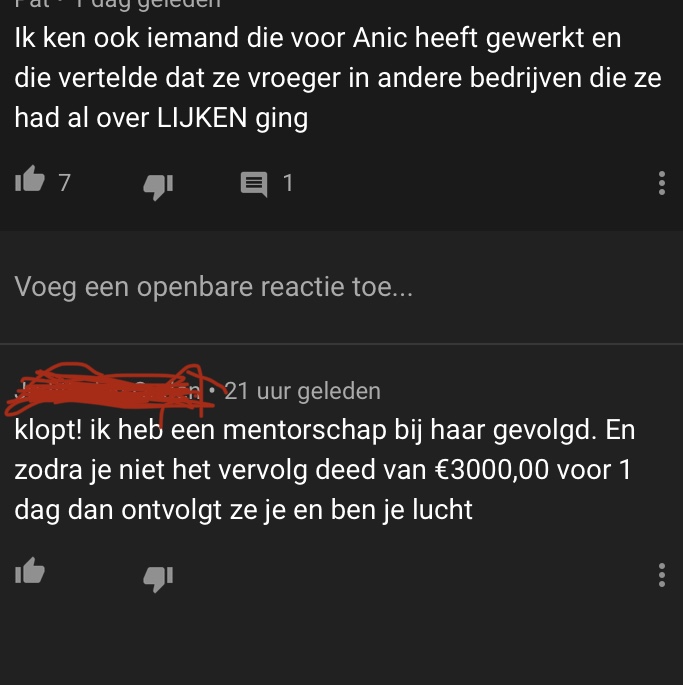Open more options for the first comment
Viewport: 683px width, 685px height.
tap(662, 183)
